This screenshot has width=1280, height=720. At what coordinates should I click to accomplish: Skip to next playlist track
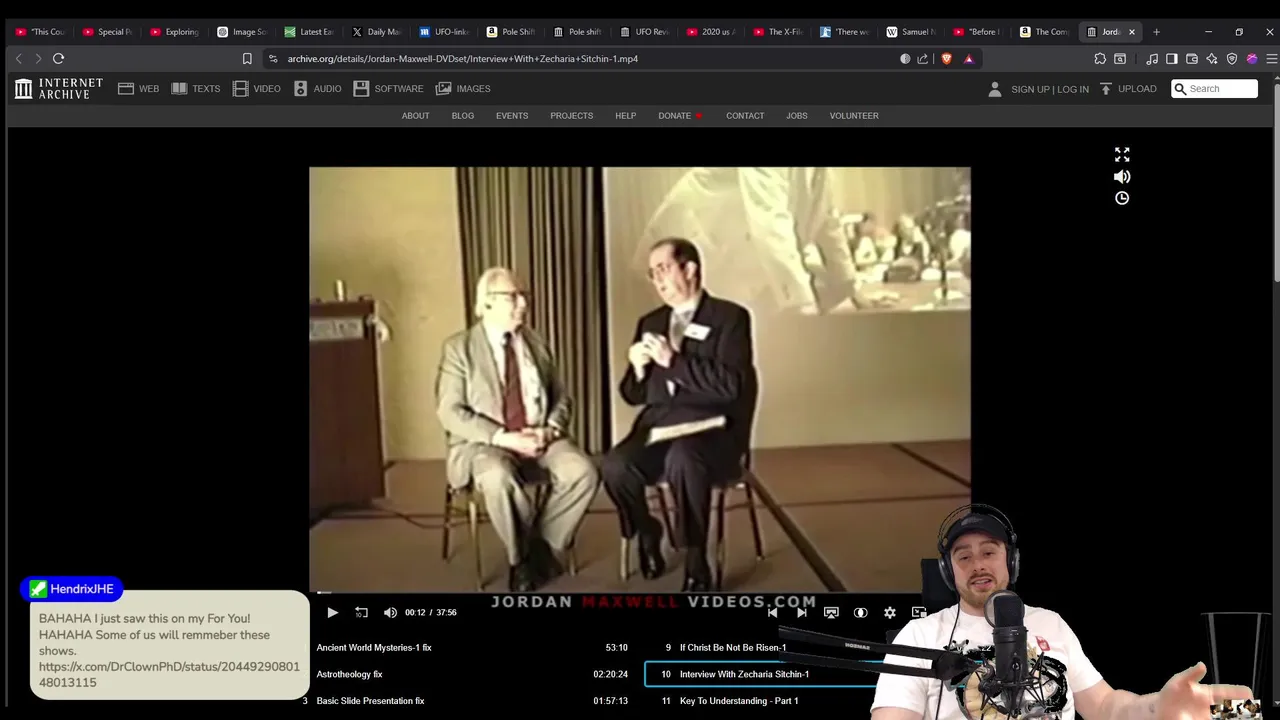[x=801, y=612]
